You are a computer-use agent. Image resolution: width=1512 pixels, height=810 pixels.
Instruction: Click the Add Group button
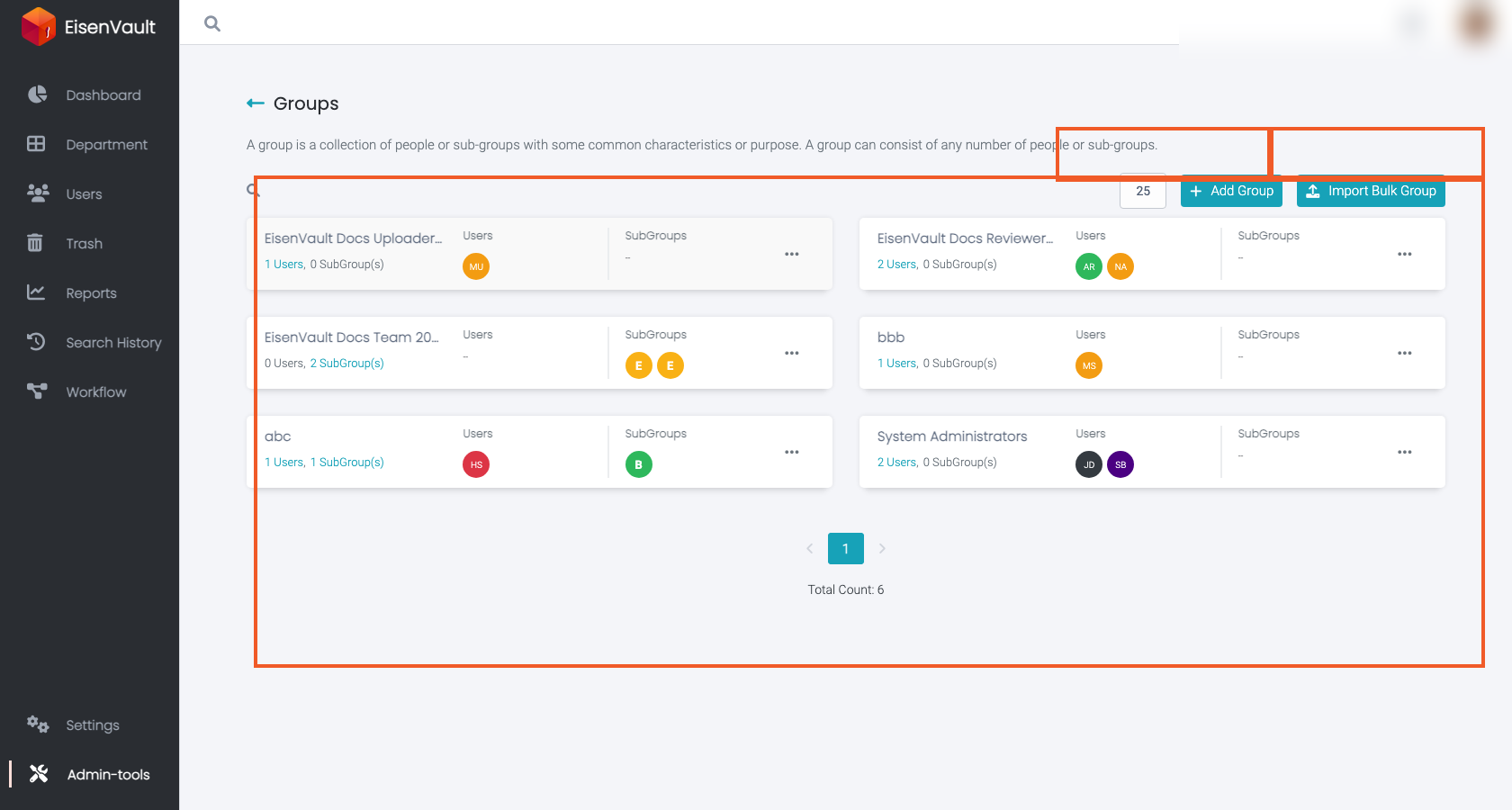1231,191
